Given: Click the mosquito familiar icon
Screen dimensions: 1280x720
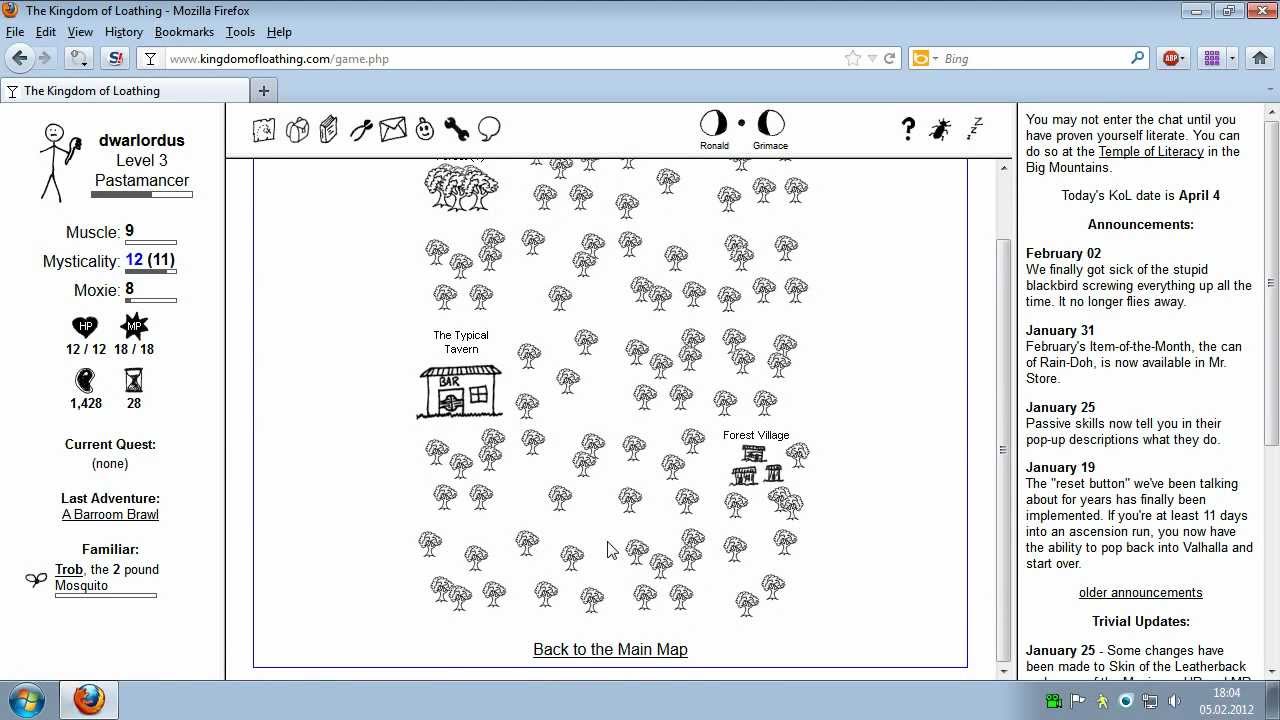Looking at the screenshot, I should [x=36, y=578].
